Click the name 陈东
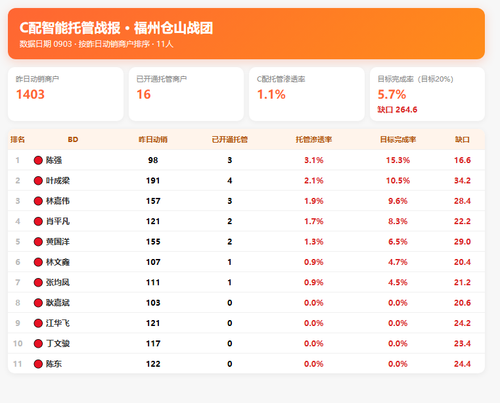500x403 pixels. click(54, 364)
